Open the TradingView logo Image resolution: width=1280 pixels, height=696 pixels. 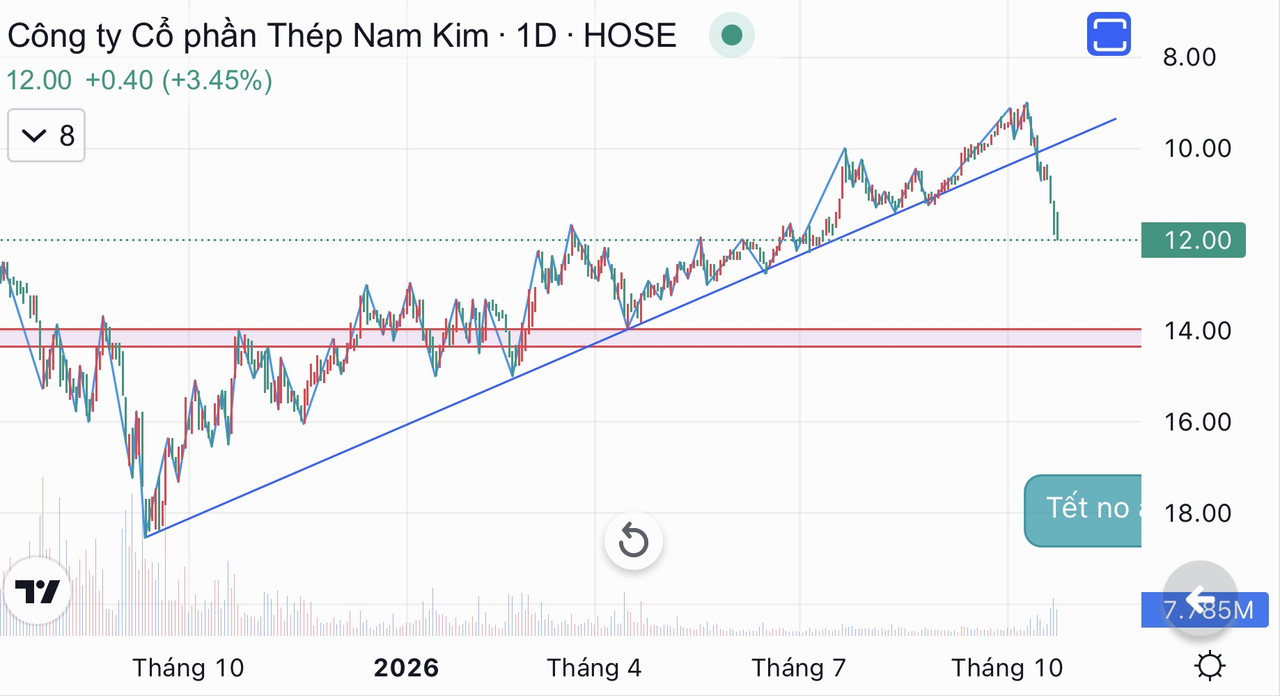pos(38,592)
